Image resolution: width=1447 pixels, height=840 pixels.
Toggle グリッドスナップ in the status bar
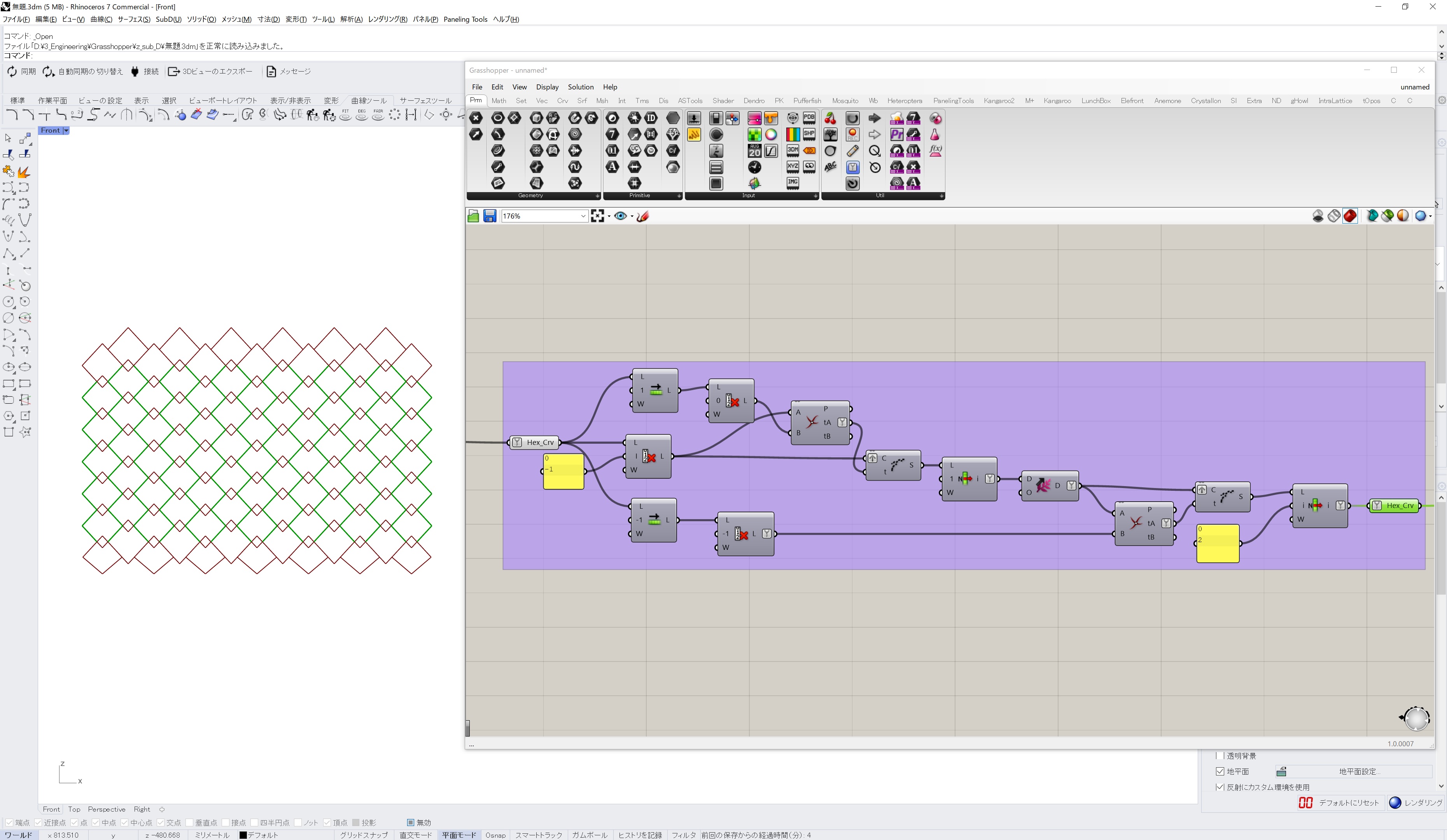tap(364, 835)
